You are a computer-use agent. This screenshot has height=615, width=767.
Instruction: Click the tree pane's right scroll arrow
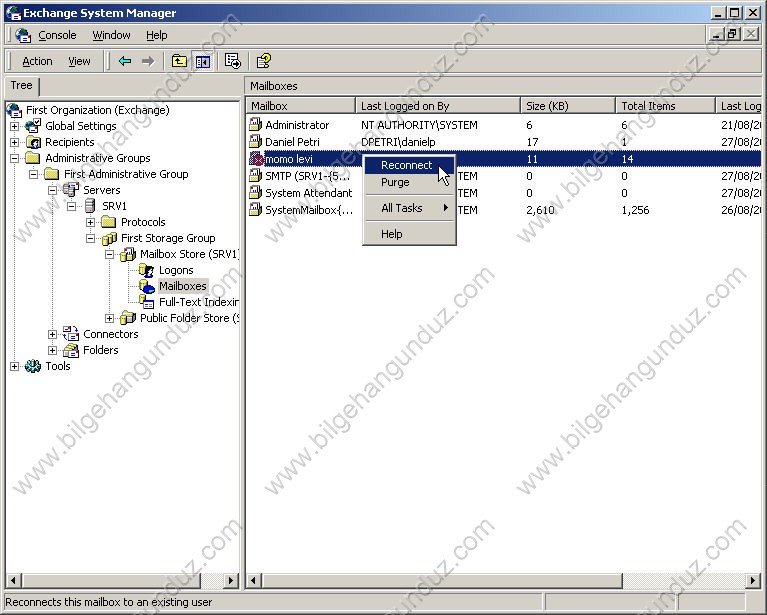231,580
